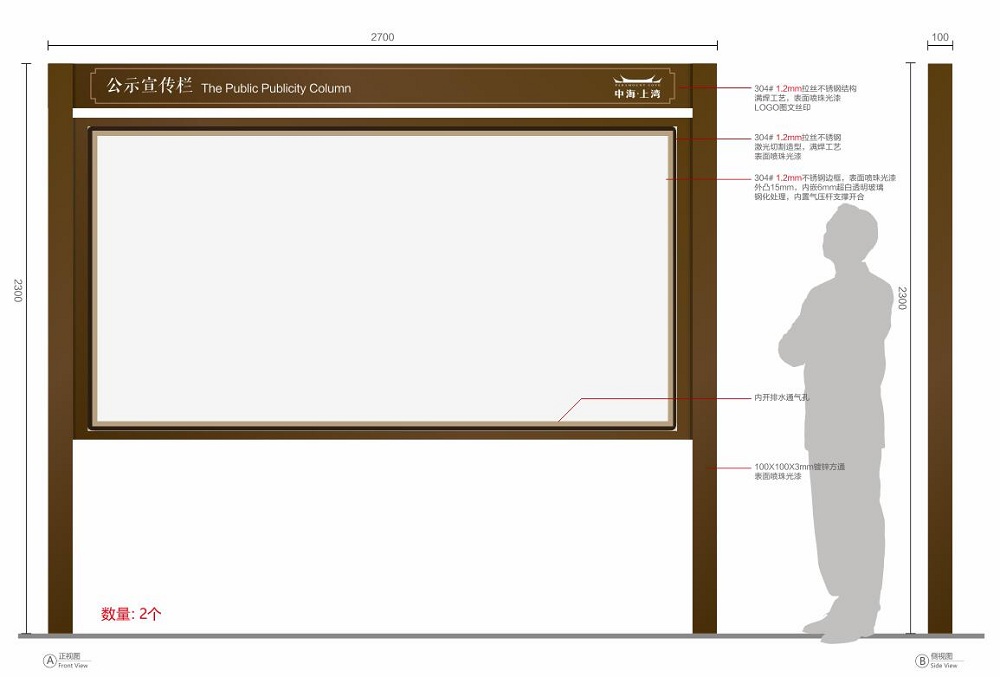The image size is (1000, 677).
Task: Click the 公示宣传栏 Chinese title text
Action: pyautogui.click(x=149, y=86)
